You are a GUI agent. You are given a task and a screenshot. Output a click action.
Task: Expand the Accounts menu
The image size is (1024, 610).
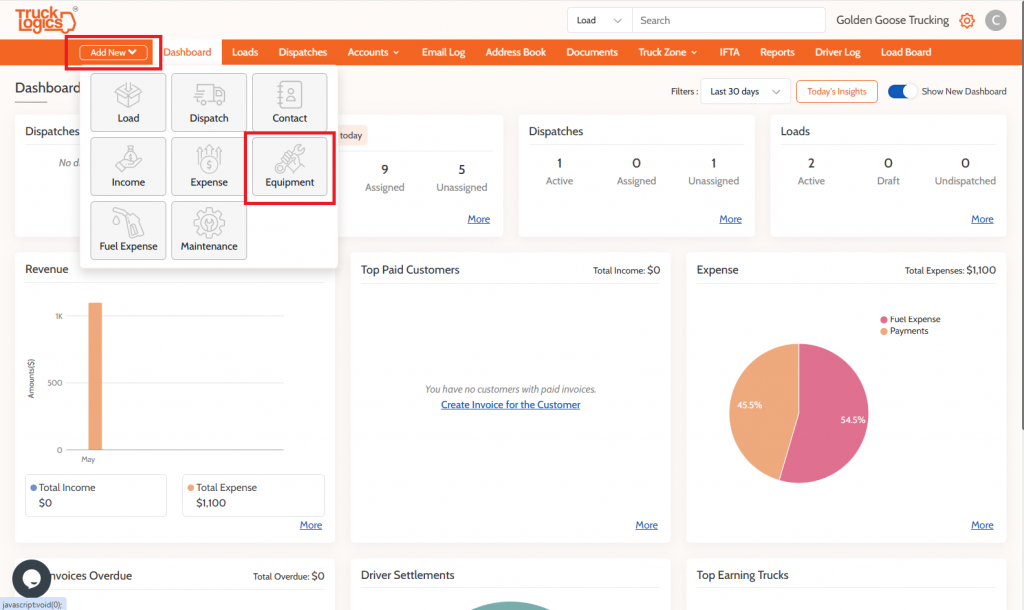373,52
